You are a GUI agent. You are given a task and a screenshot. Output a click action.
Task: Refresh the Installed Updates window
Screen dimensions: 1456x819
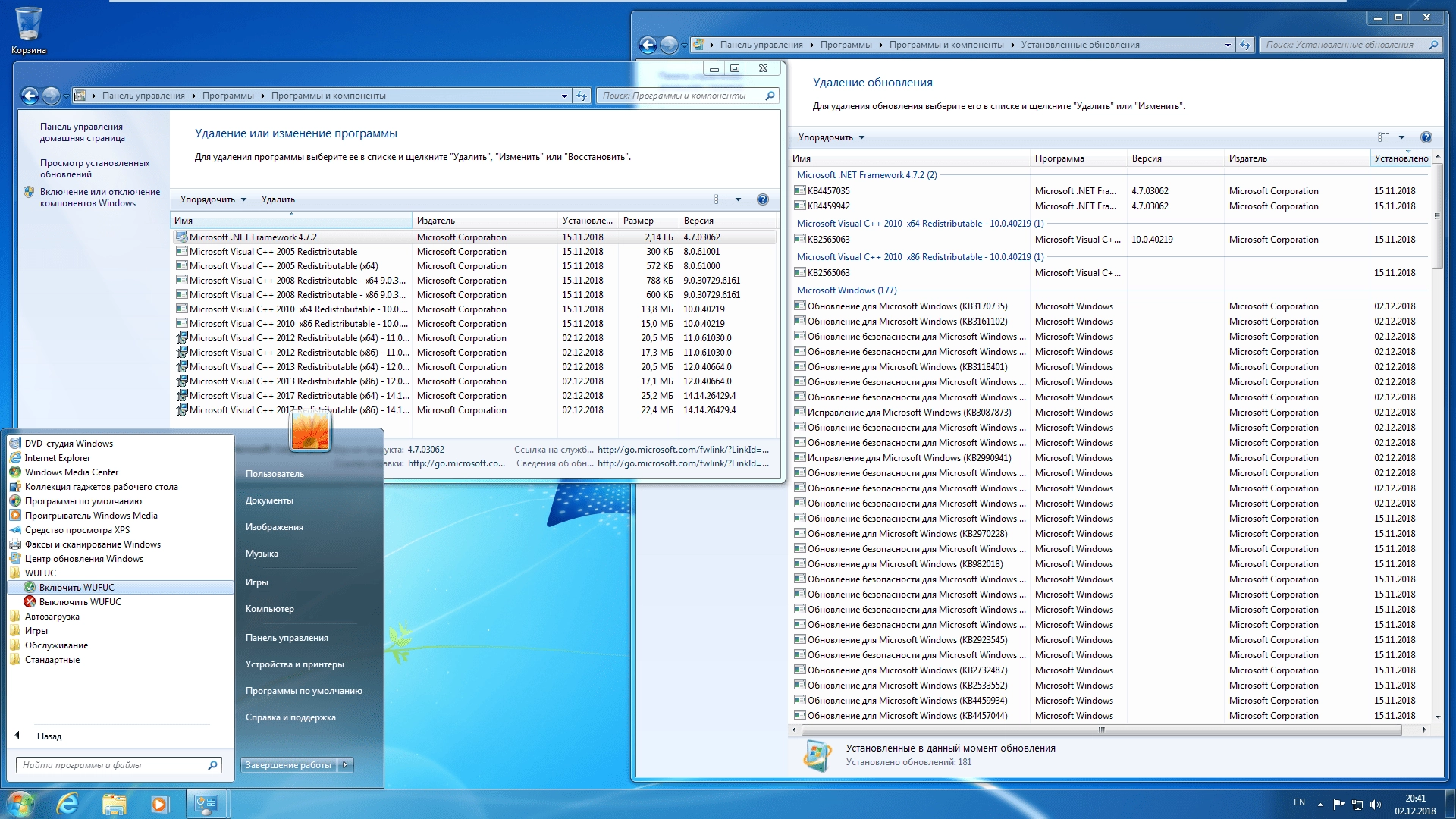pyautogui.click(x=1245, y=45)
